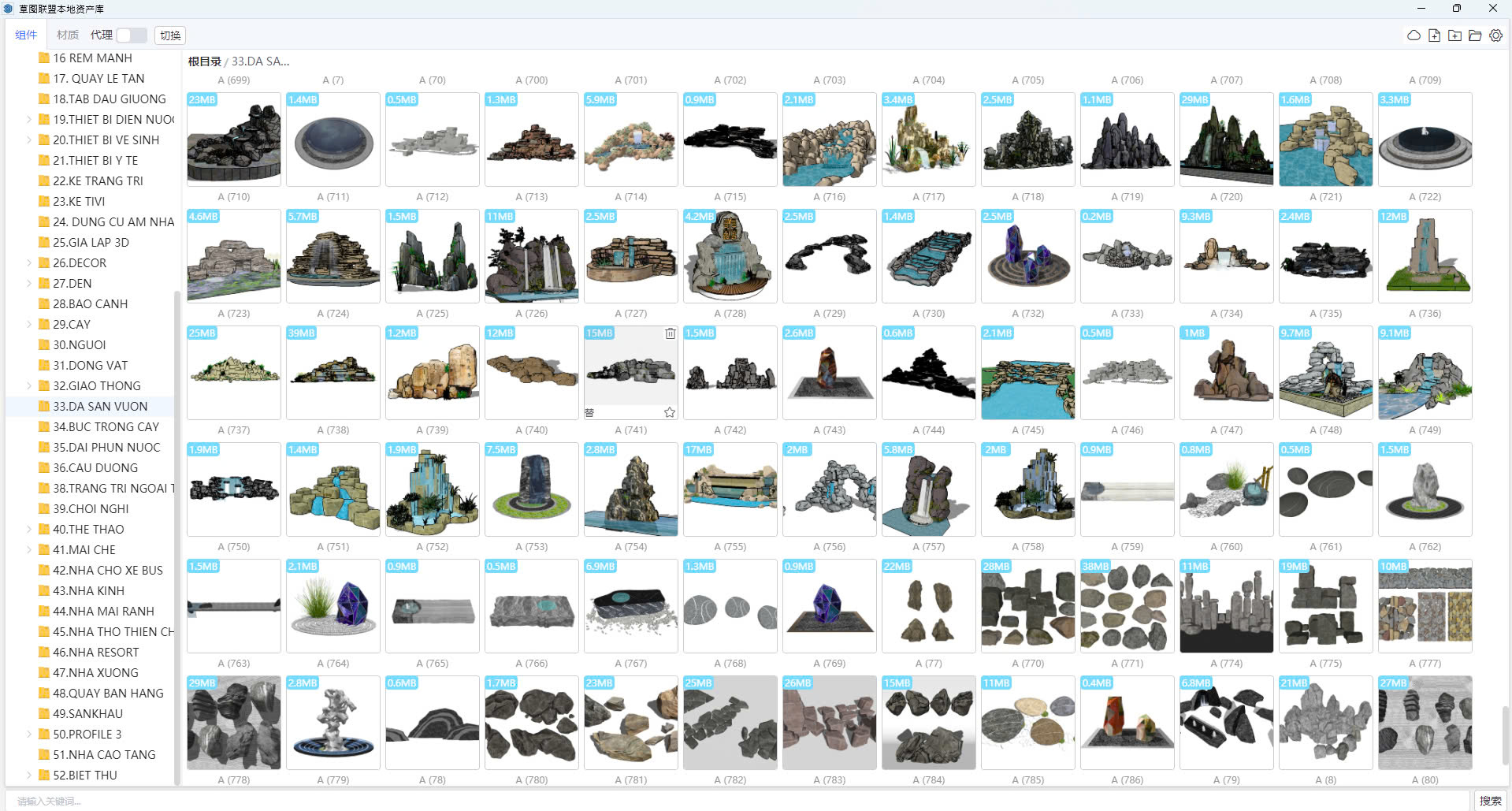Click the replace (替) icon on A (727)
This screenshot has width=1512, height=811.
(x=589, y=412)
